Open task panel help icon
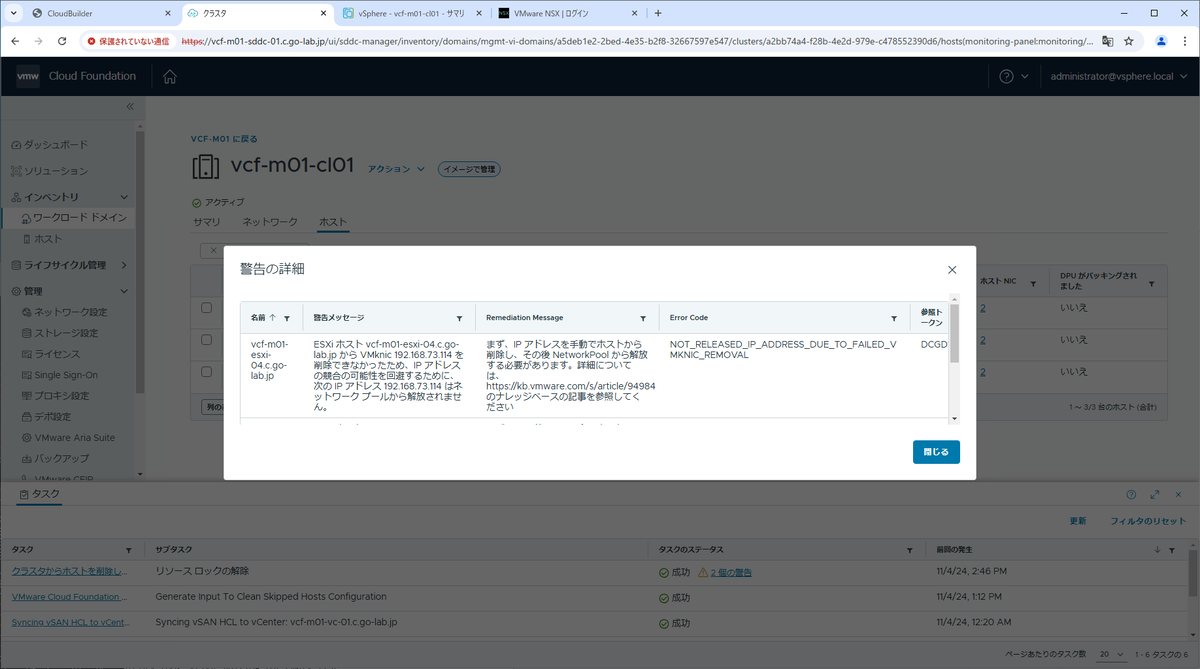1200x669 pixels. coord(1131,494)
